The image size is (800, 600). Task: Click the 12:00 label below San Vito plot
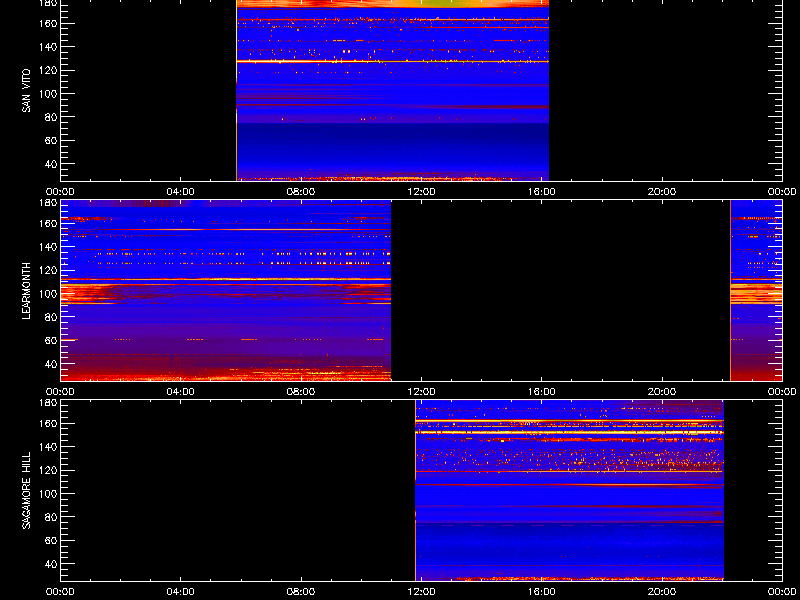click(421, 192)
